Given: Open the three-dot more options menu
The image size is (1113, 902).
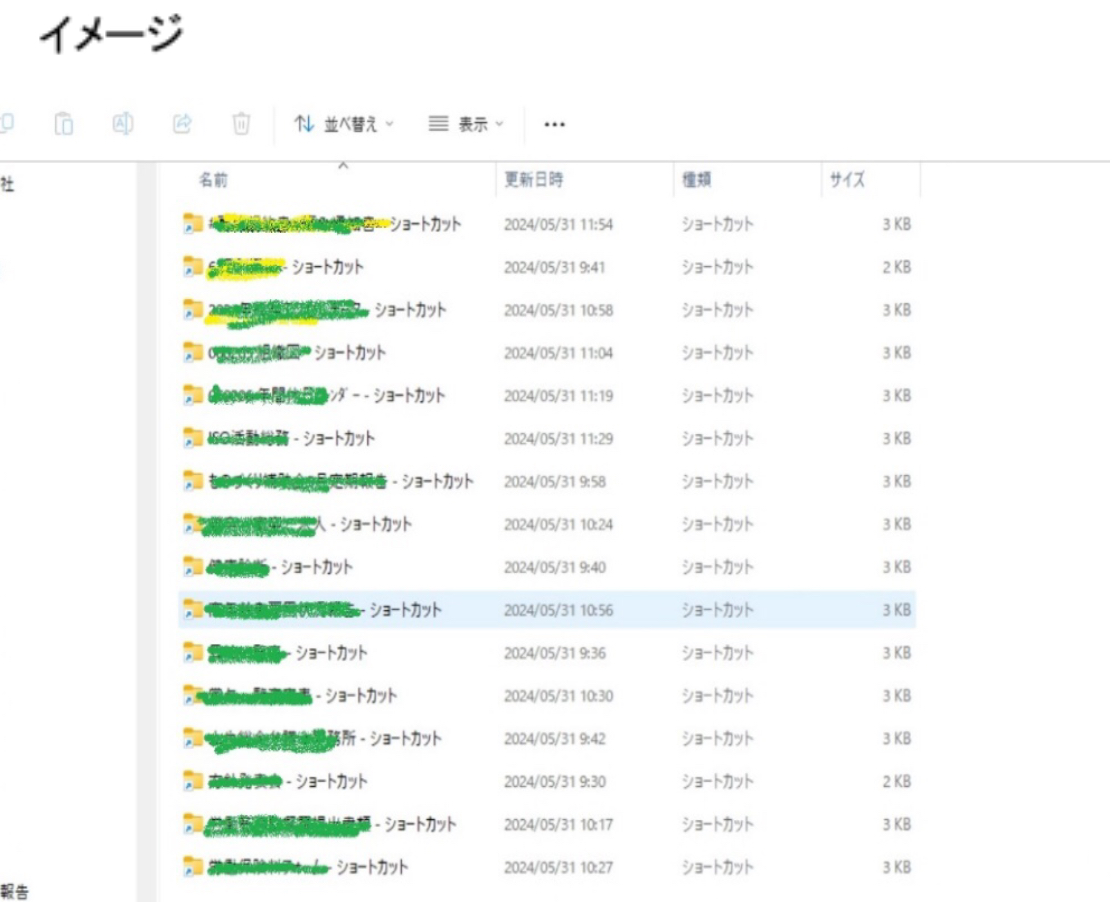Looking at the screenshot, I should click(554, 125).
